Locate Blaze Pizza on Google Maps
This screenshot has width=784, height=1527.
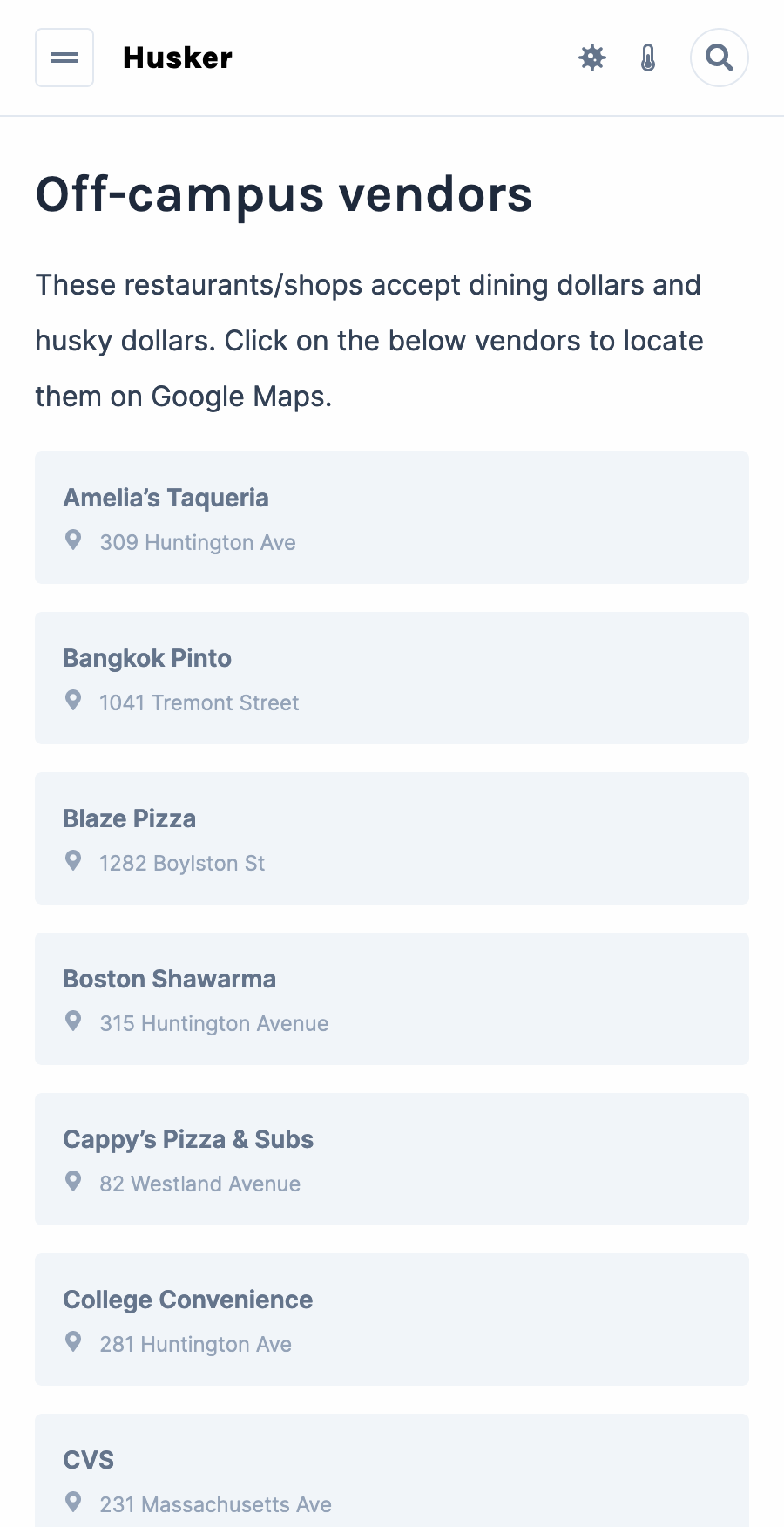(x=392, y=838)
